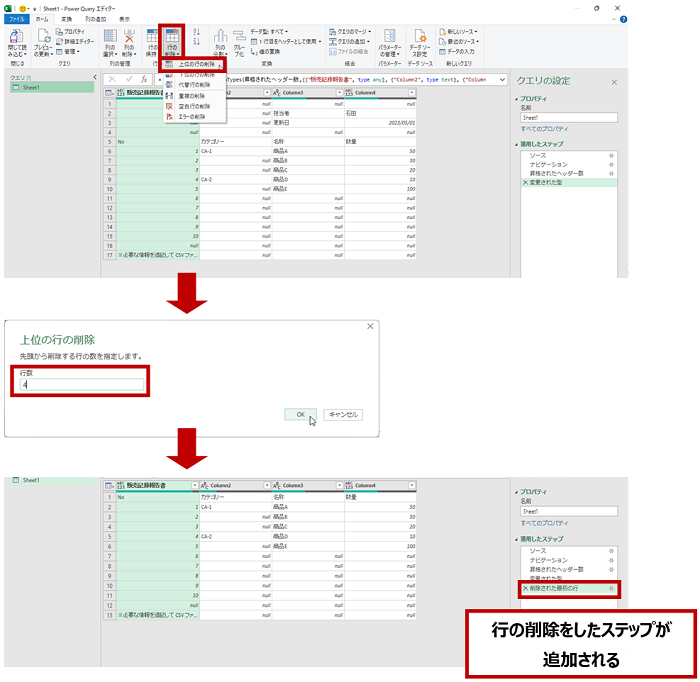Open the 変換 ribbon tab
The height and width of the screenshot is (682, 700).
coord(66,19)
